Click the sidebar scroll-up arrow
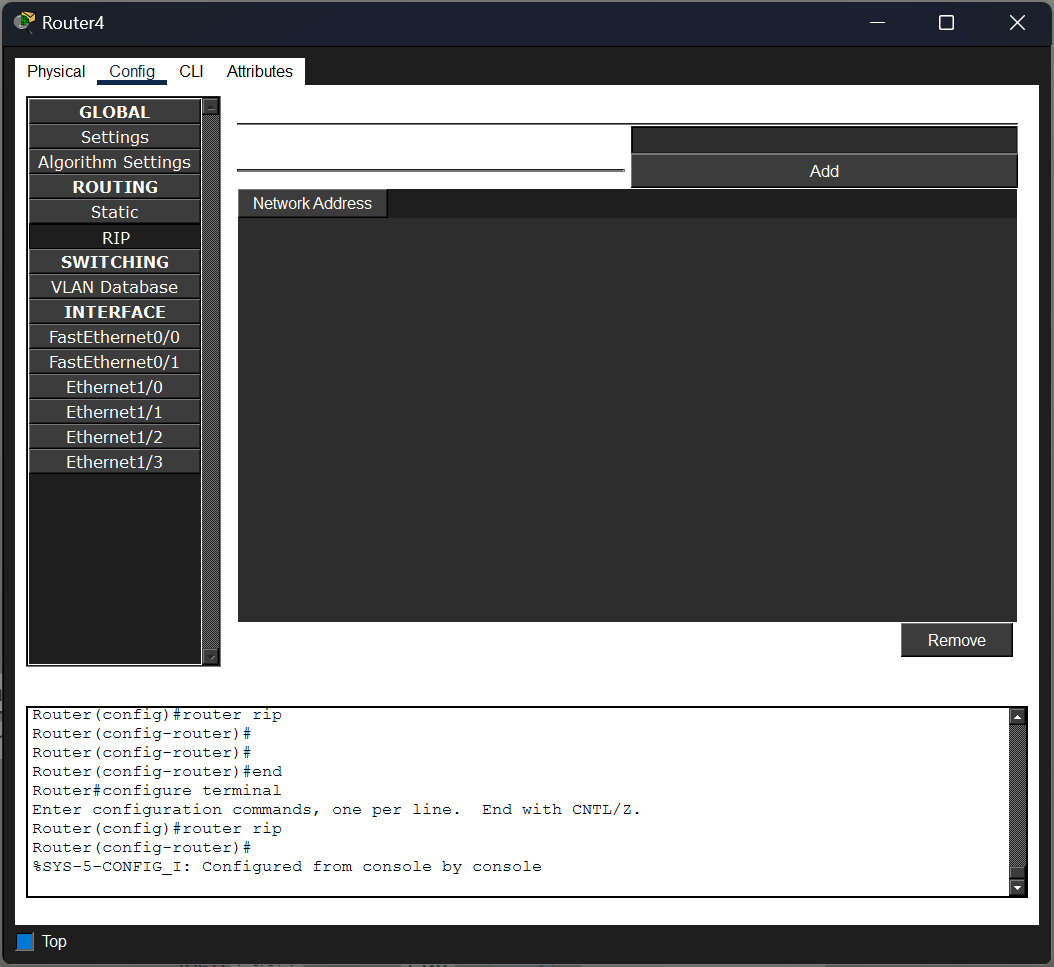Screen dimensions: 1054x967 (210, 107)
